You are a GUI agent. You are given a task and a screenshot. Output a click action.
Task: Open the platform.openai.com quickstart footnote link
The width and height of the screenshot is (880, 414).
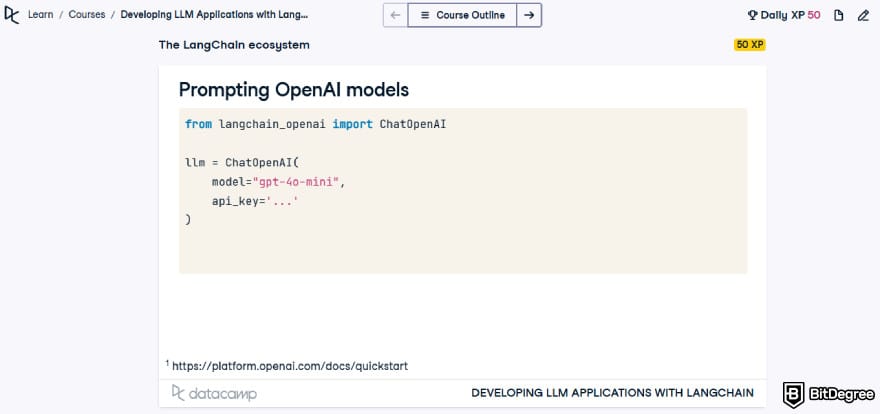click(x=290, y=366)
